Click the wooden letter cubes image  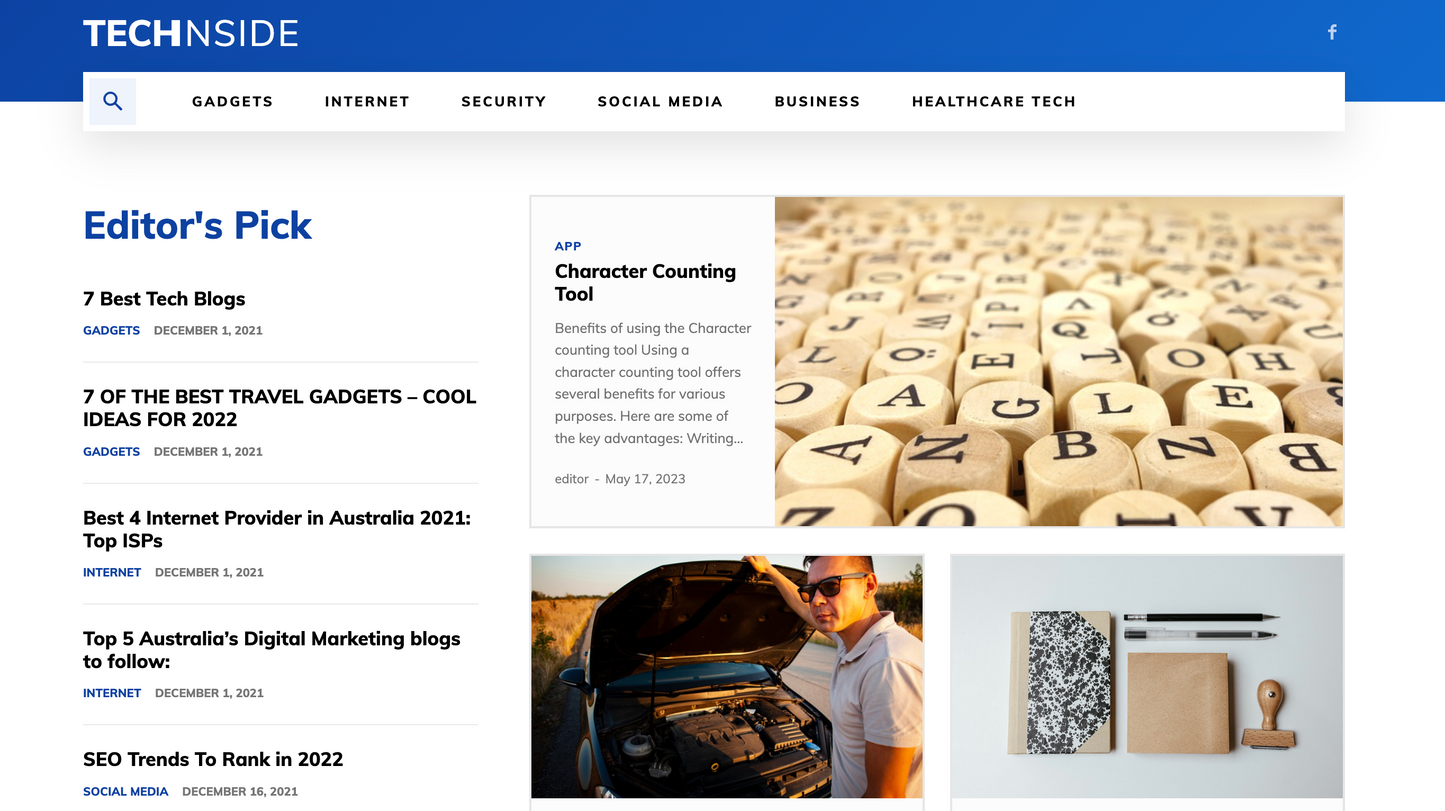pyautogui.click(x=1058, y=361)
